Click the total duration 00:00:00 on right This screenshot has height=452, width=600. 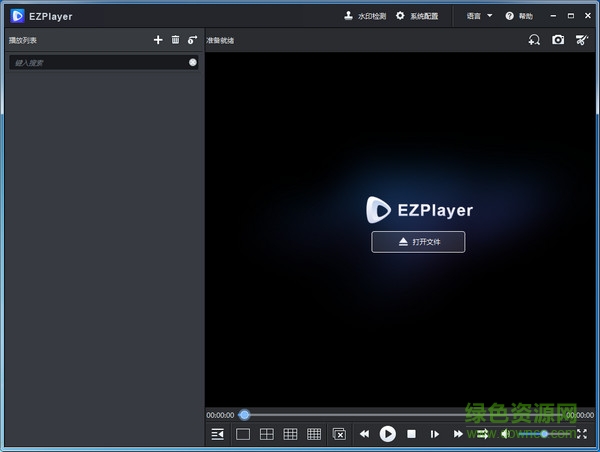[x=580, y=415]
